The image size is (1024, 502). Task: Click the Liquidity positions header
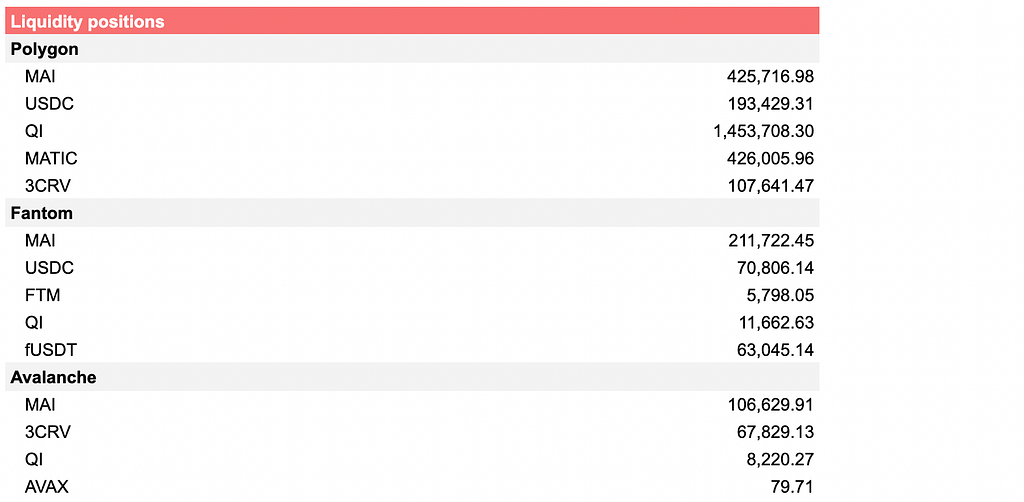[x=412, y=21]
